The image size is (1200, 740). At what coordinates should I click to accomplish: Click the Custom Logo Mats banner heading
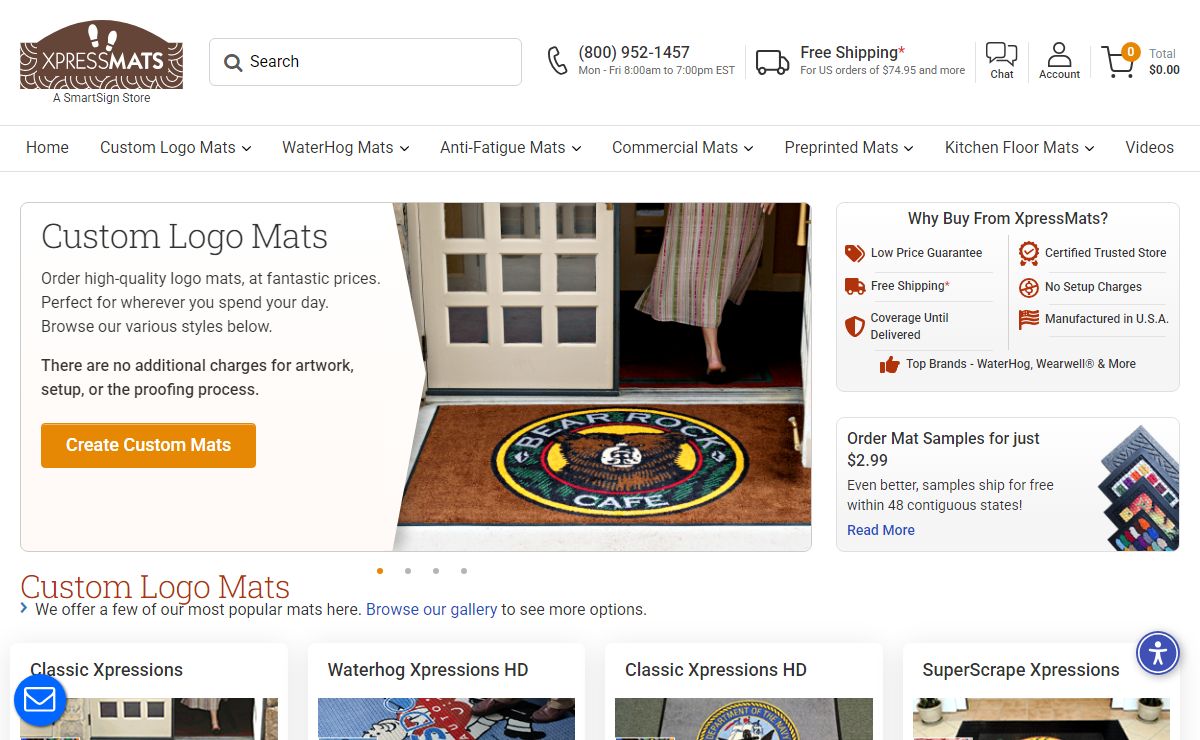pyautogui.click(x=184, y=236)
